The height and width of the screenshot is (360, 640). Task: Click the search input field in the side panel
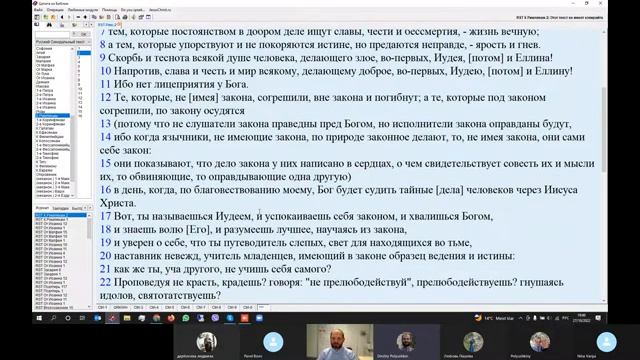[53, 34]
